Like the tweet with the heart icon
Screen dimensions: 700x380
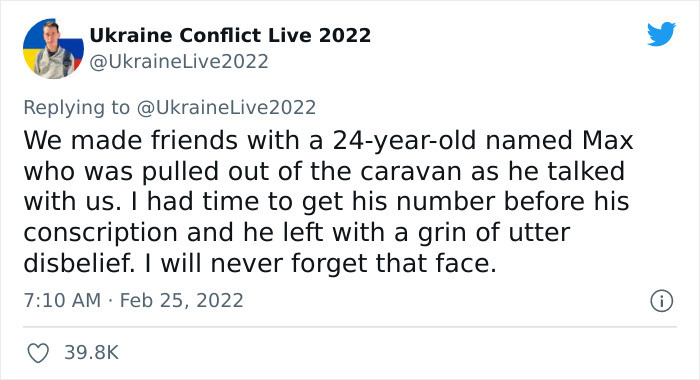tap(38, 353)
